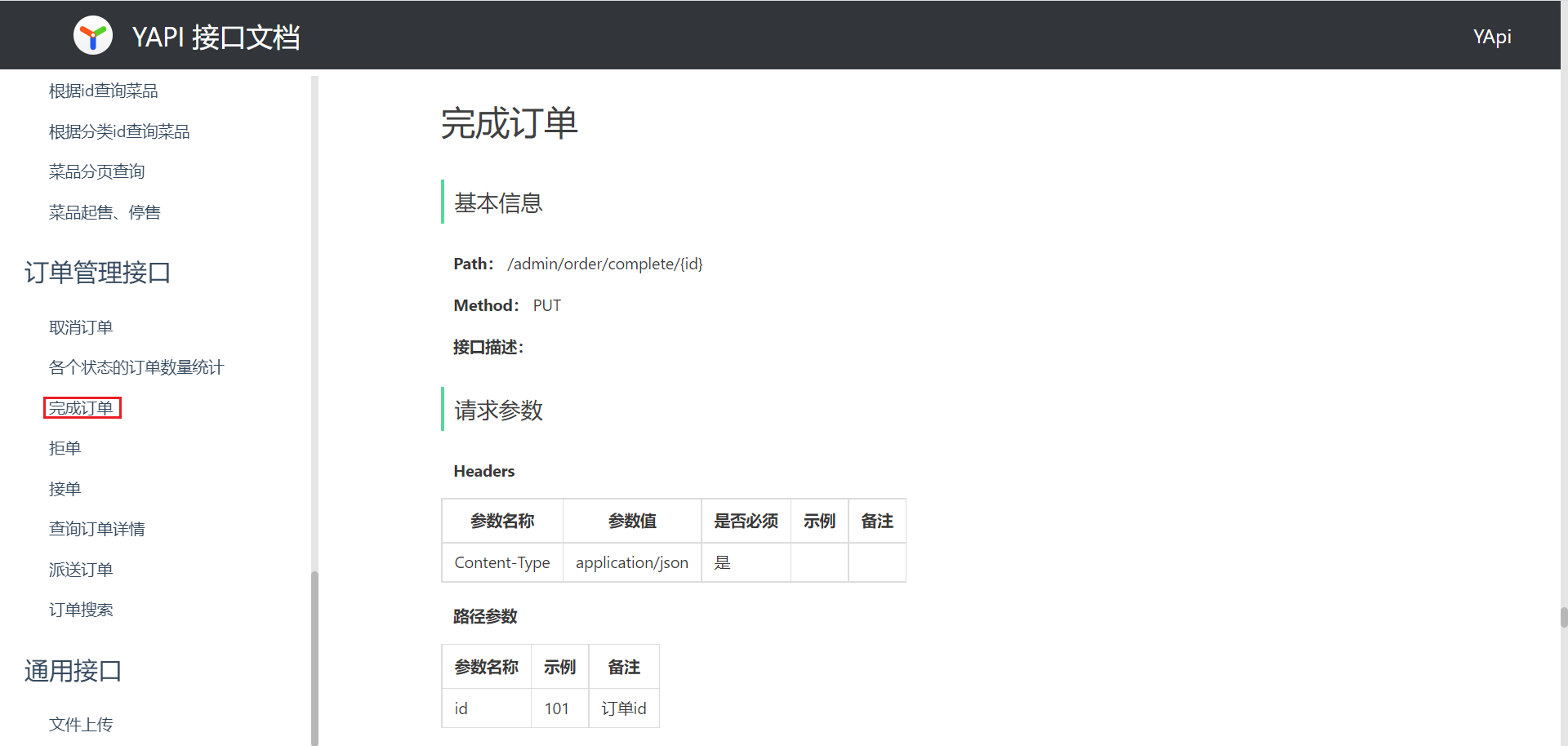Navigate to 接单 interface
This screenshot has height=746, width=1568.
click(x=65, y=489)
